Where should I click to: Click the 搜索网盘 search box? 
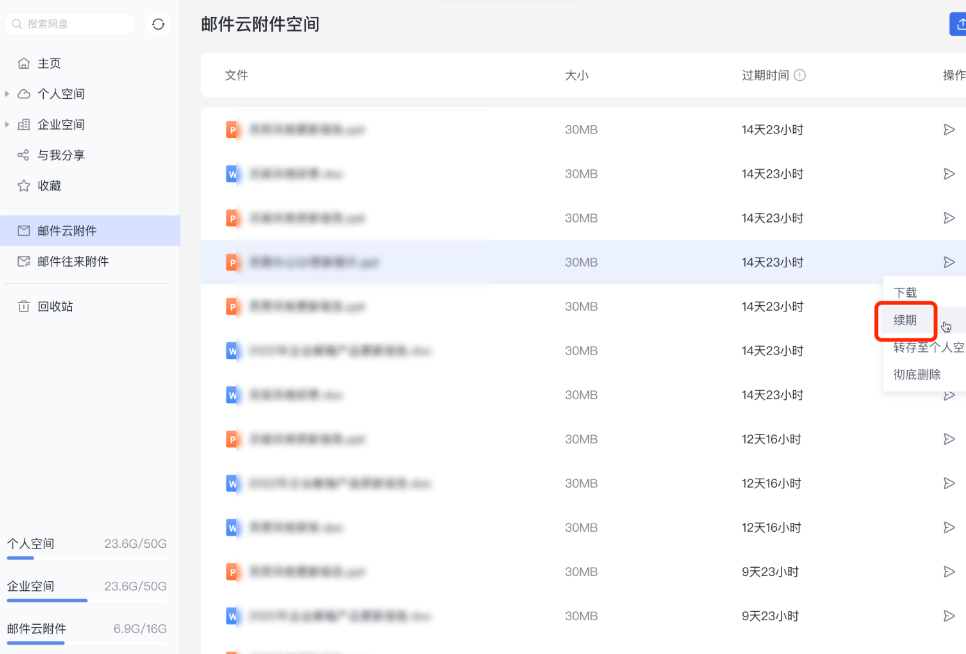[70, 24]
